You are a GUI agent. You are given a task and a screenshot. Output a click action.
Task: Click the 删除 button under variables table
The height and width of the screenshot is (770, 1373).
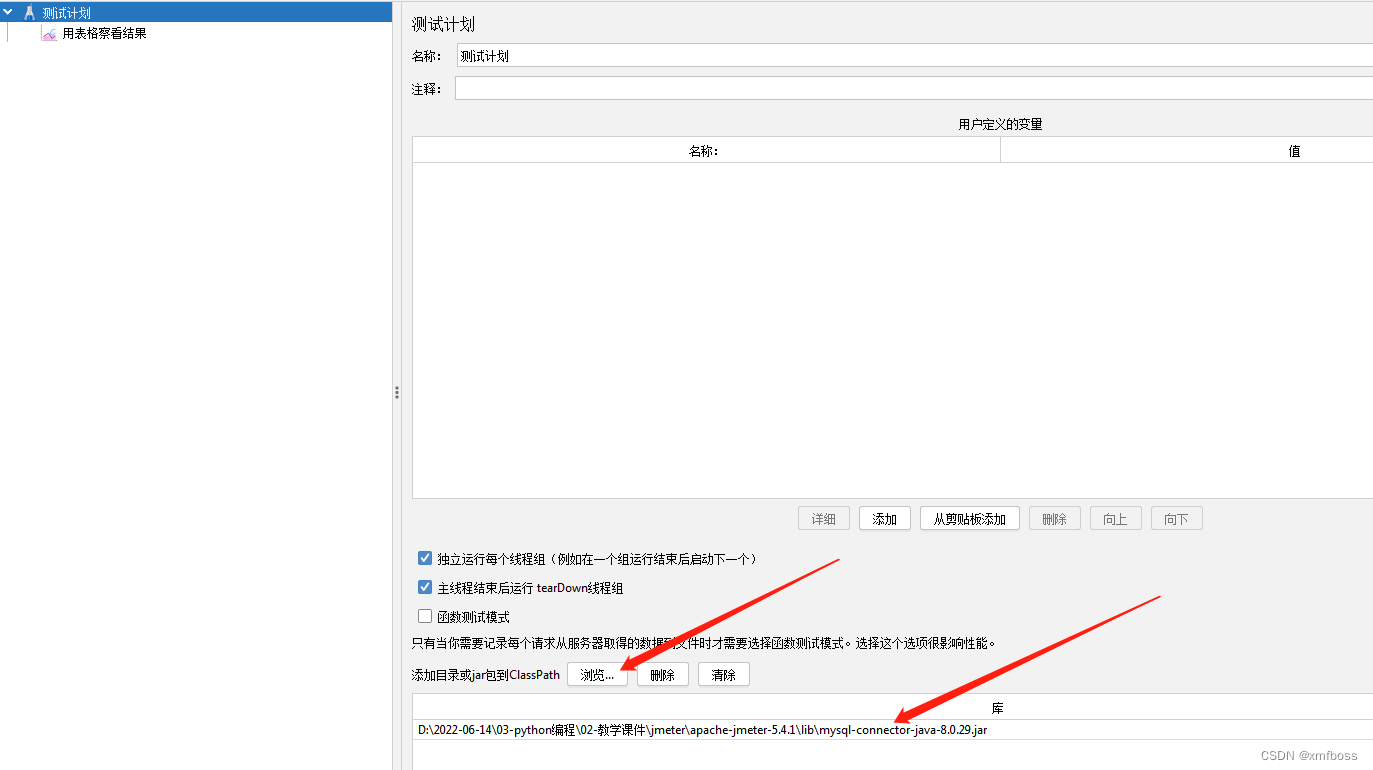tap(1055, 519)
